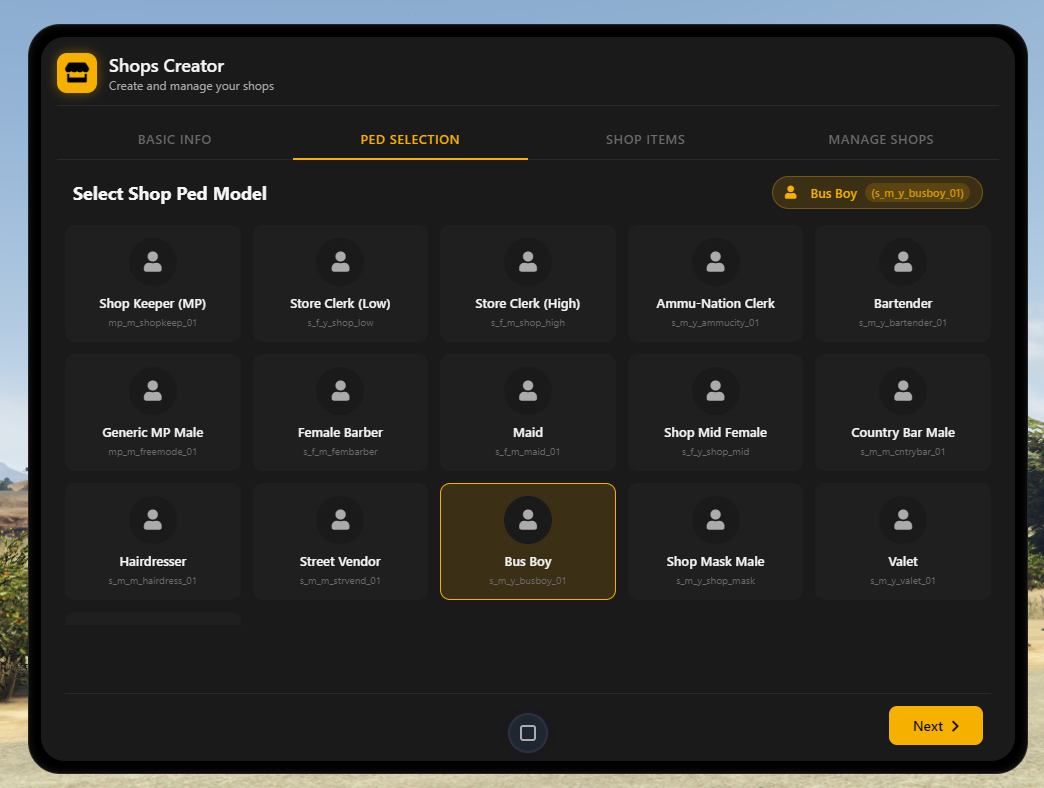Pick the Country Bar Male ped name
This screenshot has height=788, width=1044.
903,433
